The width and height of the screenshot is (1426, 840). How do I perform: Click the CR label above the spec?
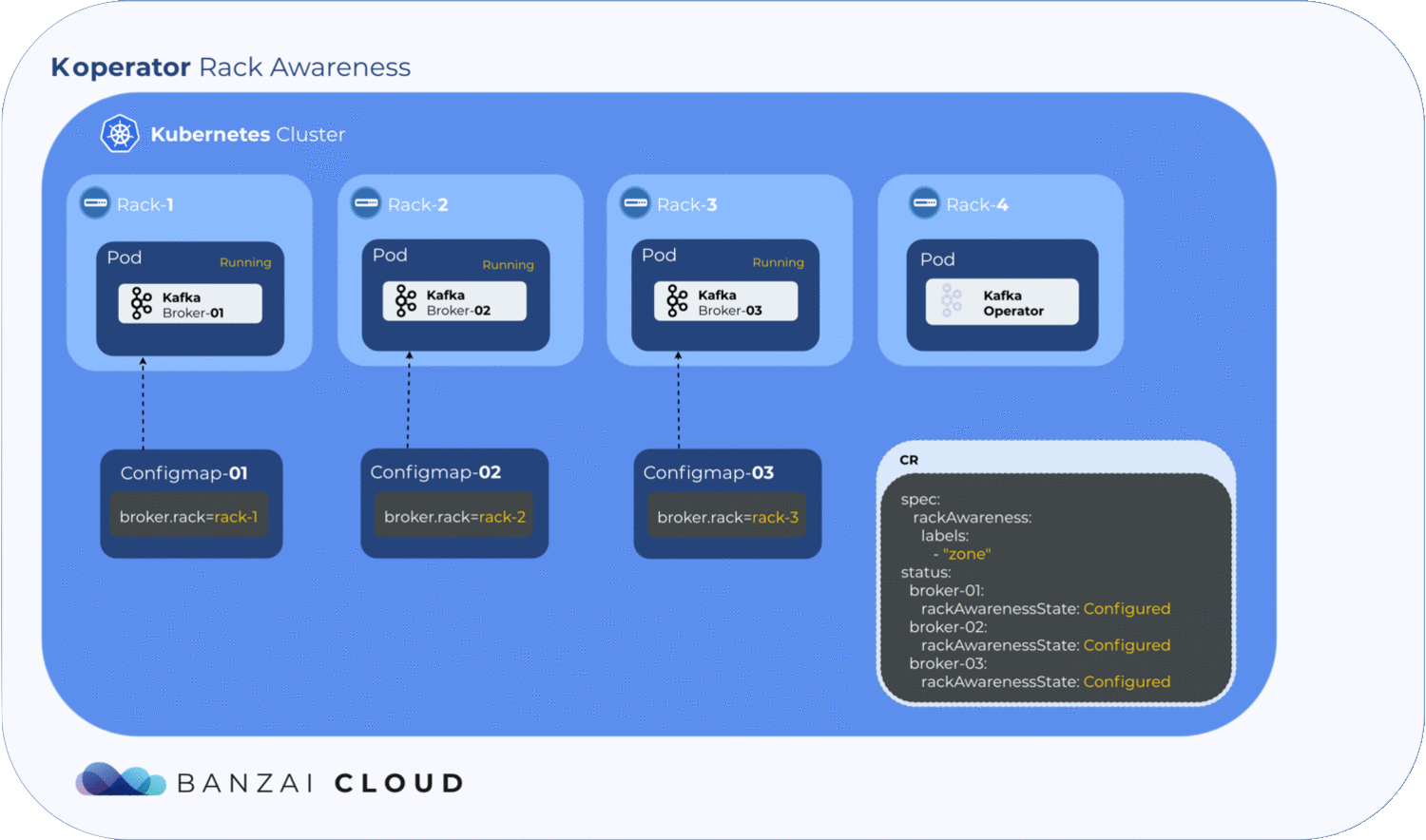909,460
